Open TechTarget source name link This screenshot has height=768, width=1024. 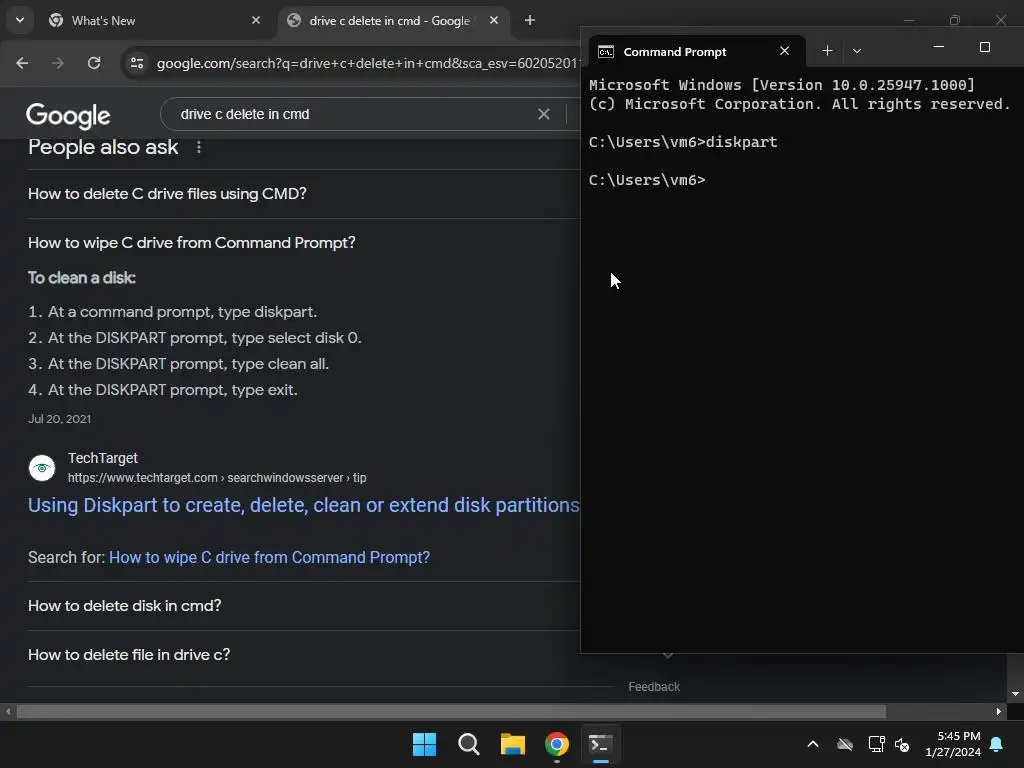pyautogui.click(x=103, y=458)
